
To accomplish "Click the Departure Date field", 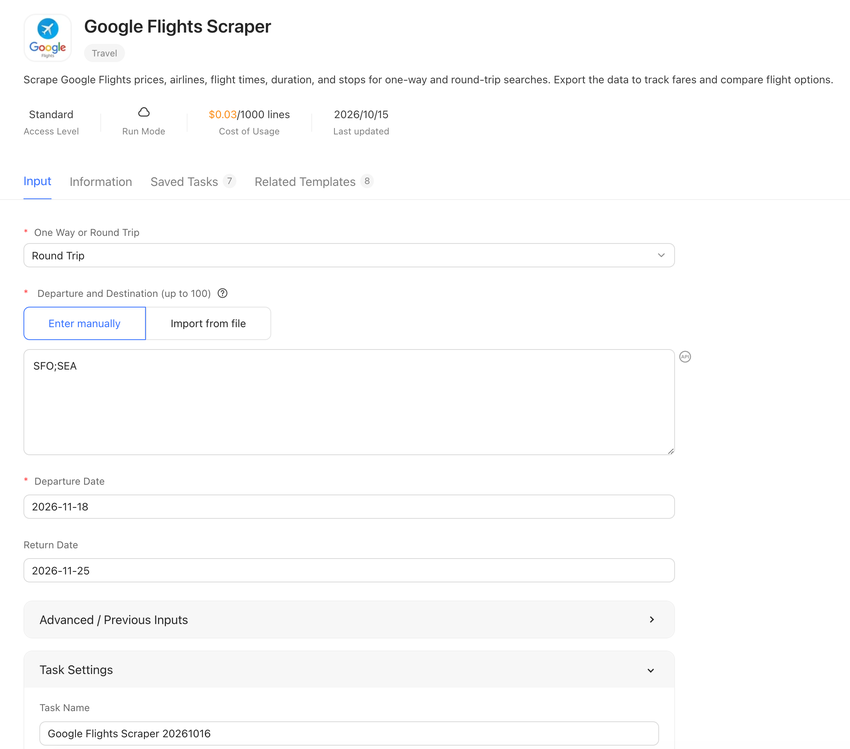I will tap(349, 507).
